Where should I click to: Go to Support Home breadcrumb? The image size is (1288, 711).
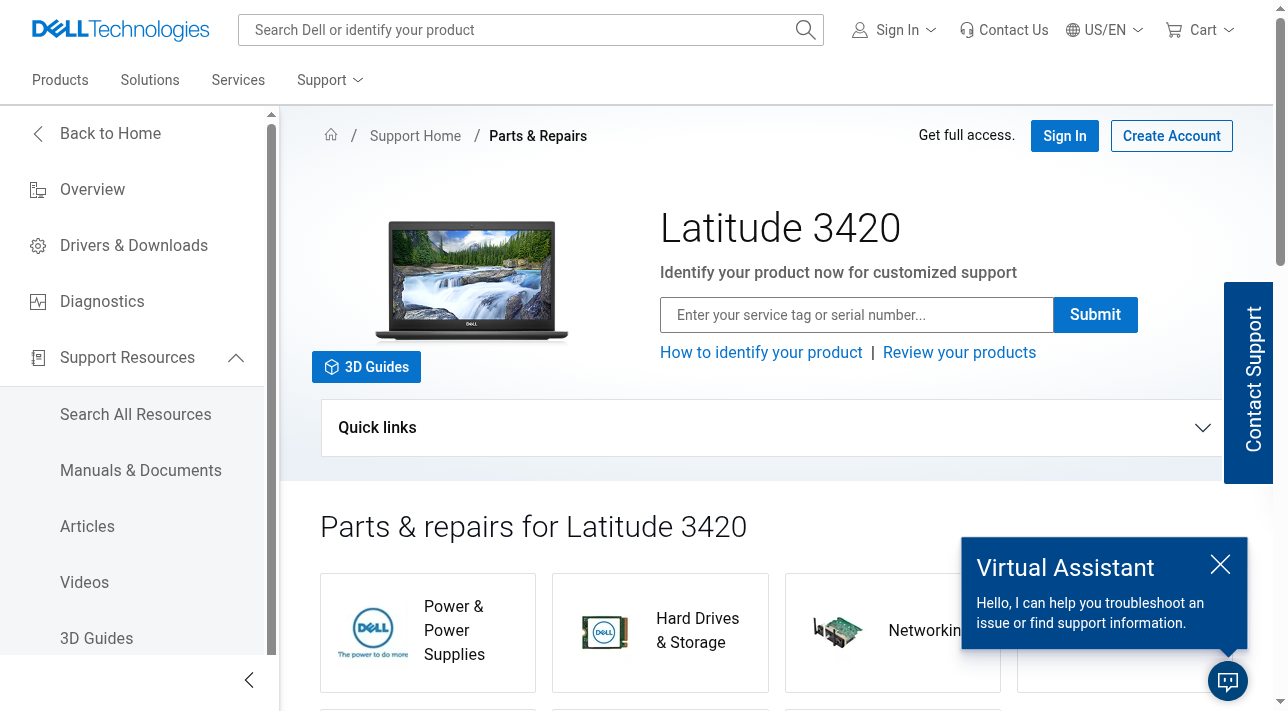(415, 136)
